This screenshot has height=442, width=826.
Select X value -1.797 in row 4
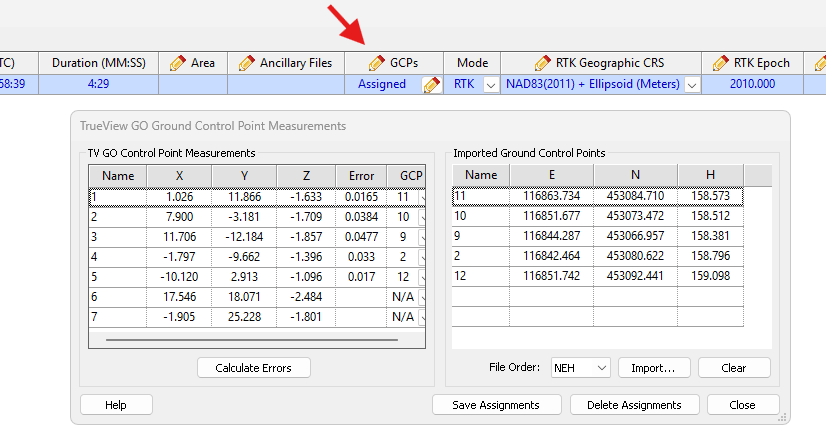179,257
